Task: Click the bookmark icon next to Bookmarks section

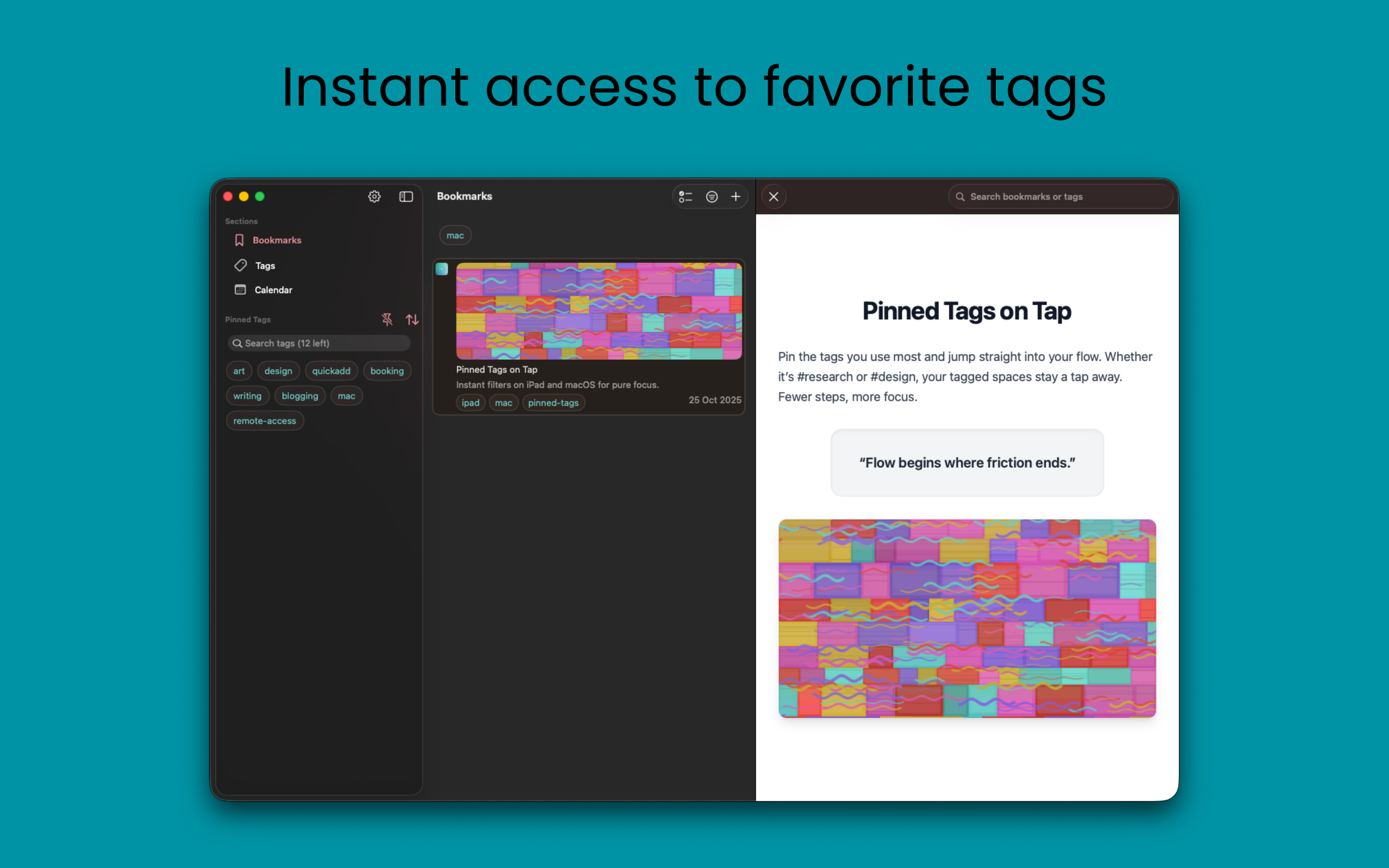Action: [x=239, y=240]
